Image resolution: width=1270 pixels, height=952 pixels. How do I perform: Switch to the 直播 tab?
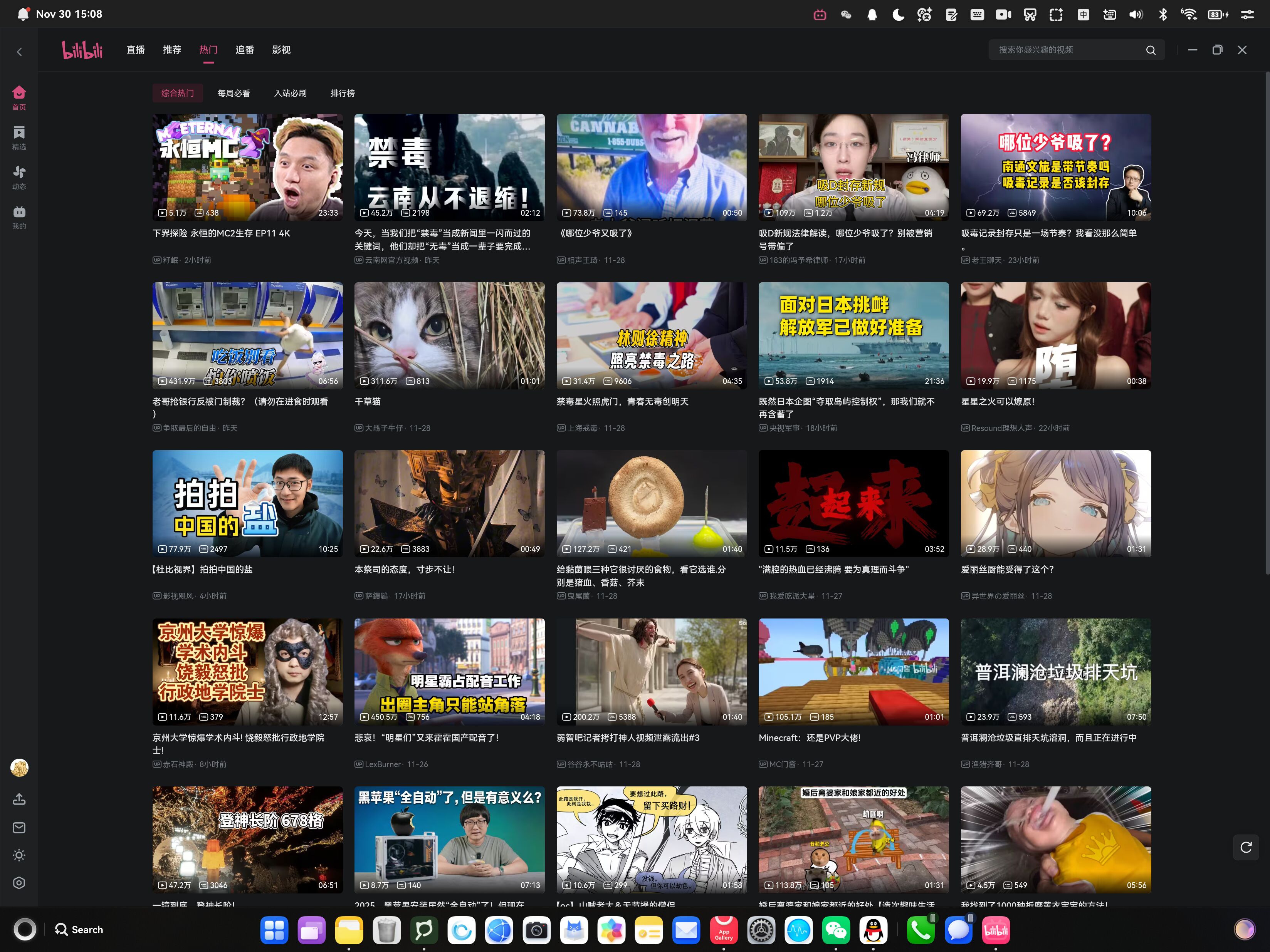[x=136, y=50]
